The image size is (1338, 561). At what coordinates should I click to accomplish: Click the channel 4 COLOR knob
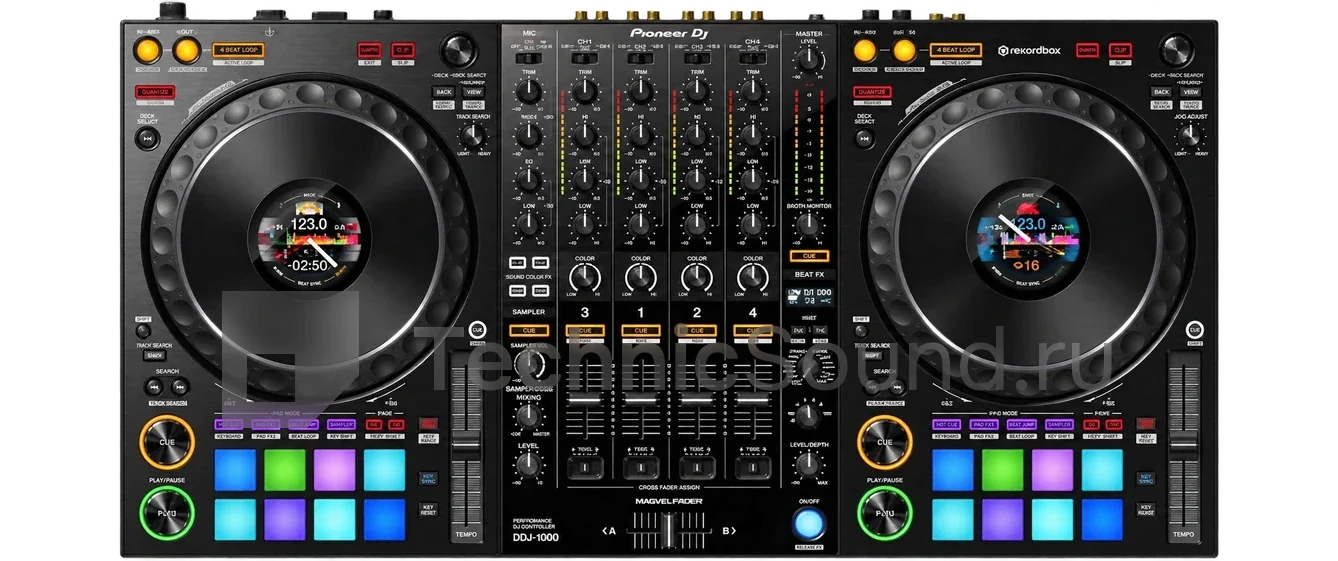coord(752,279)
